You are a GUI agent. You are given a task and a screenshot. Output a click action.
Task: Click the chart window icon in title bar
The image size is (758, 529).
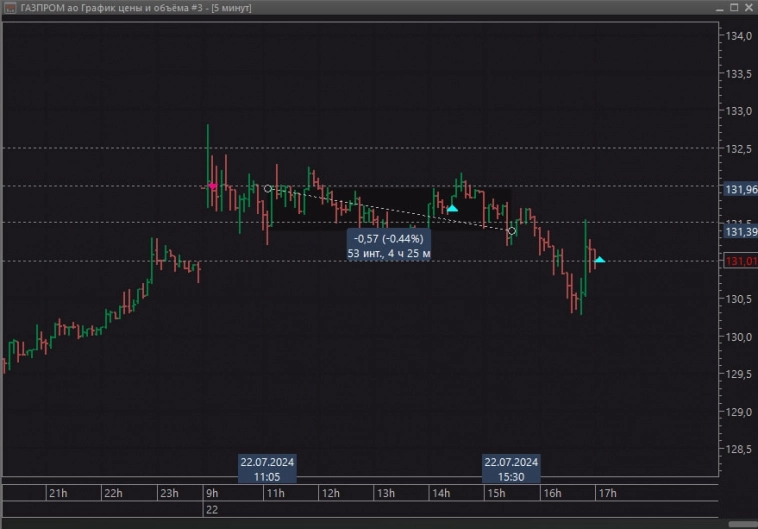click(9, 8)
